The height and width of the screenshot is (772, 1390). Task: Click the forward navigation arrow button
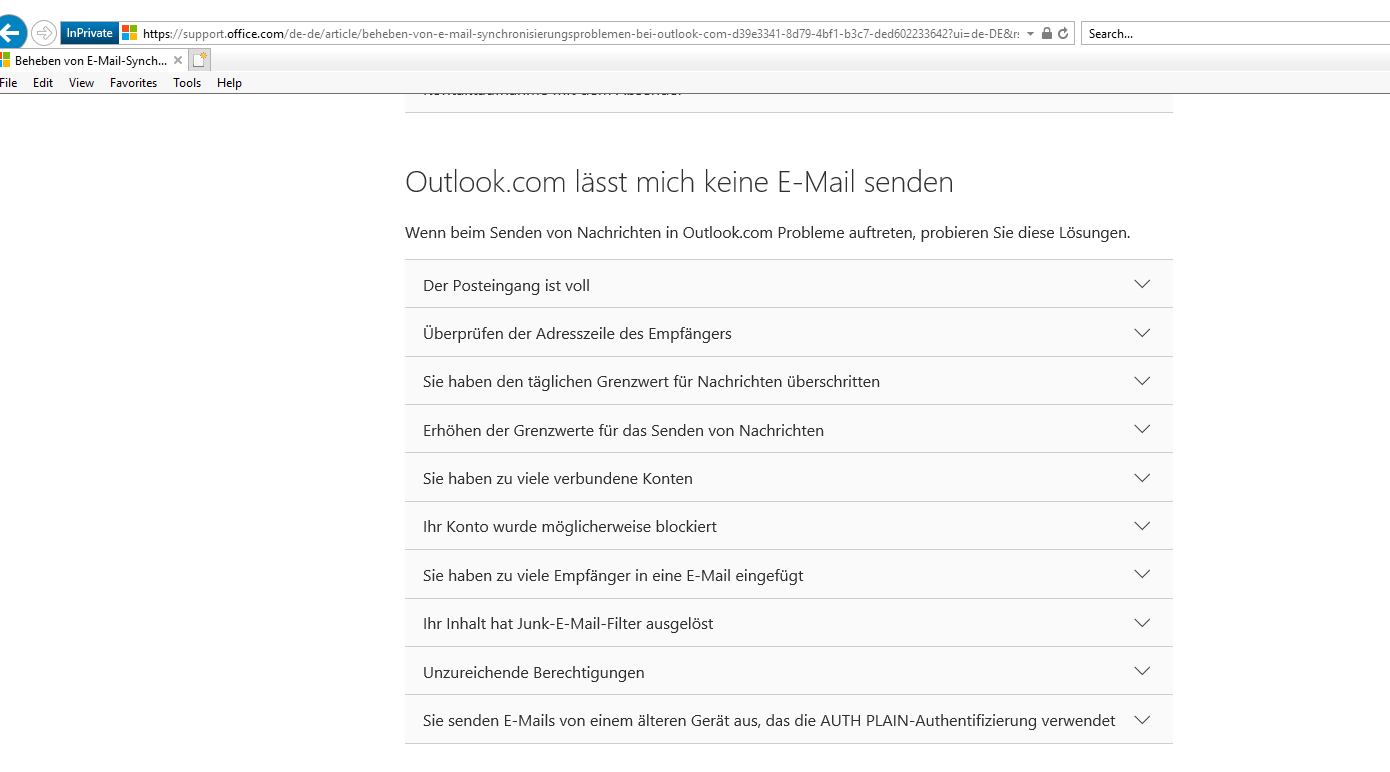click(44, 33)
